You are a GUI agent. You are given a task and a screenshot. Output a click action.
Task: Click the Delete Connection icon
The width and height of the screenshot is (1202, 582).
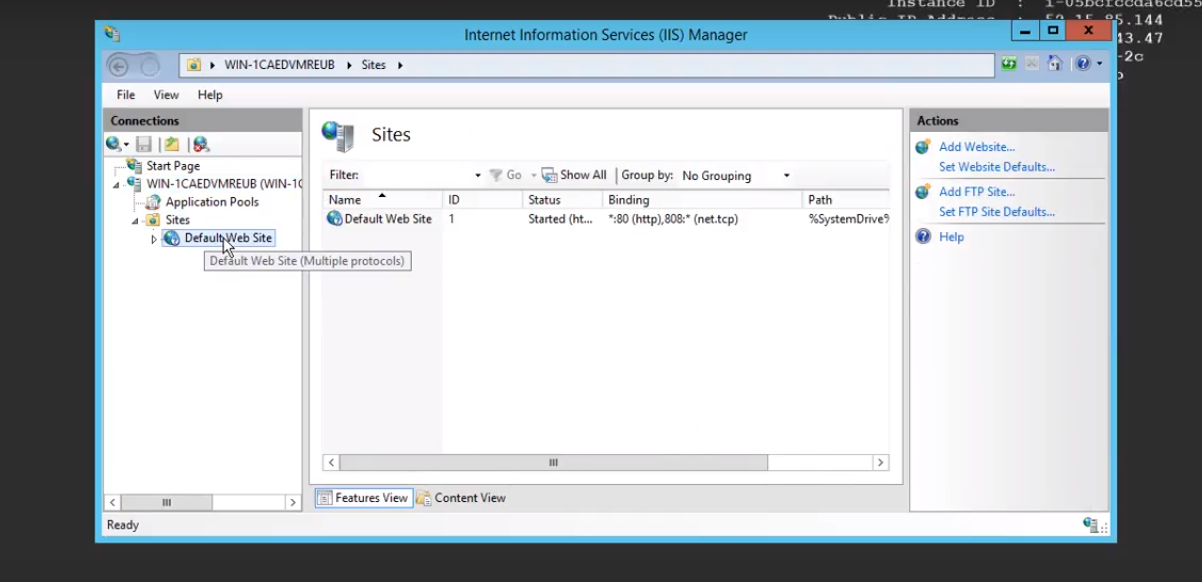pyautogui.click(x=201, y=145)
